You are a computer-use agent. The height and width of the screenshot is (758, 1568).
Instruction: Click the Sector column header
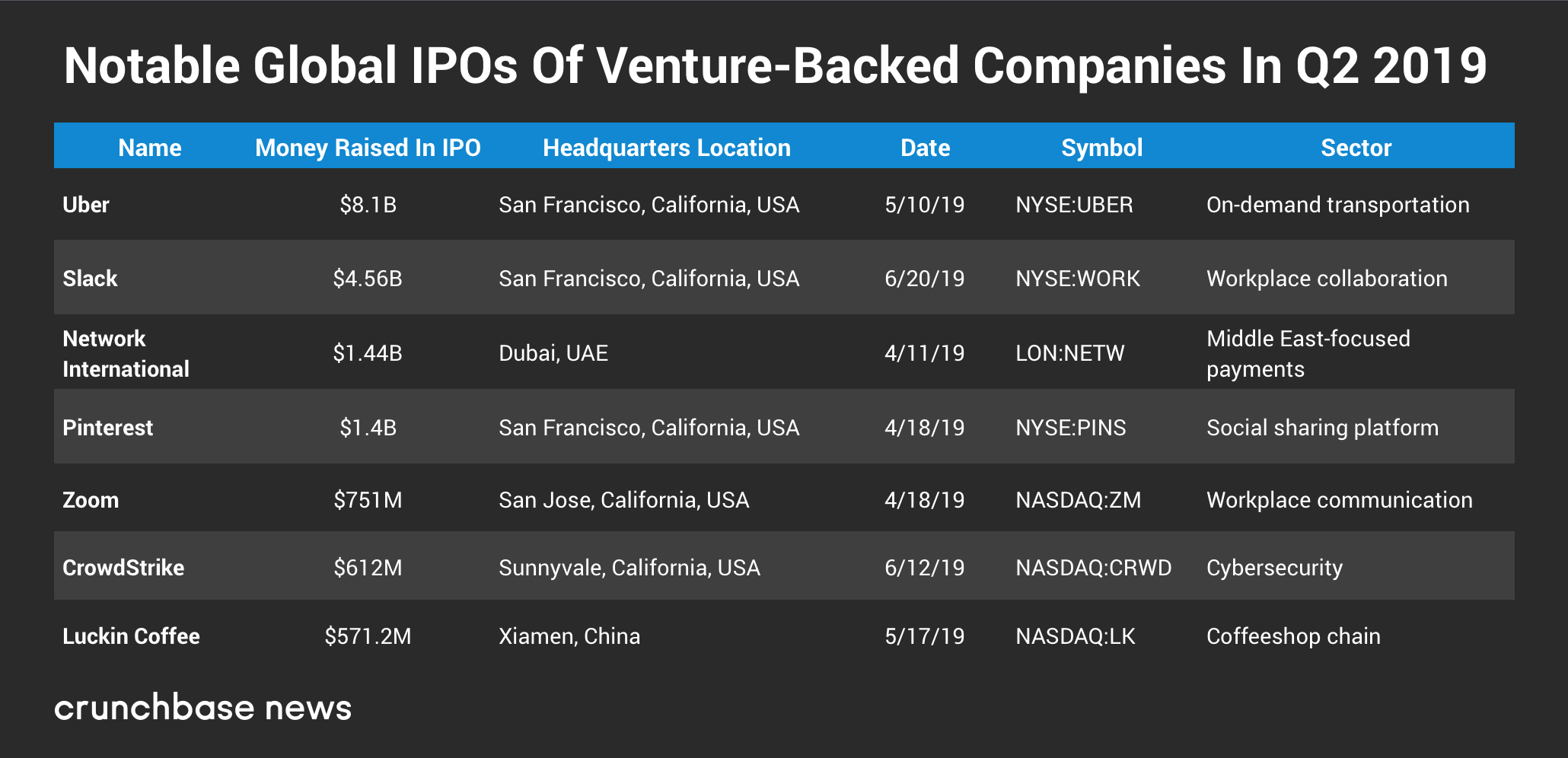click(x=1356, y=148)
